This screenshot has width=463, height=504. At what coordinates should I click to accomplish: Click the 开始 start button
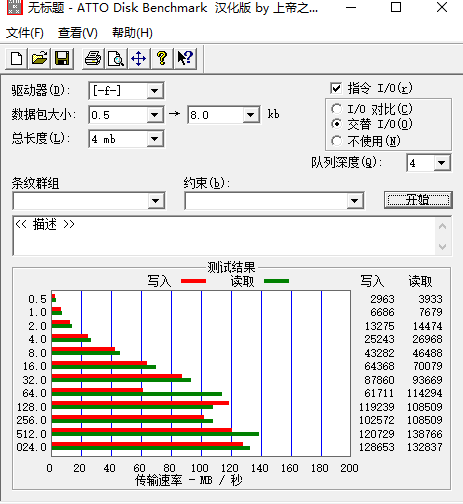click(x=418, y=200)
